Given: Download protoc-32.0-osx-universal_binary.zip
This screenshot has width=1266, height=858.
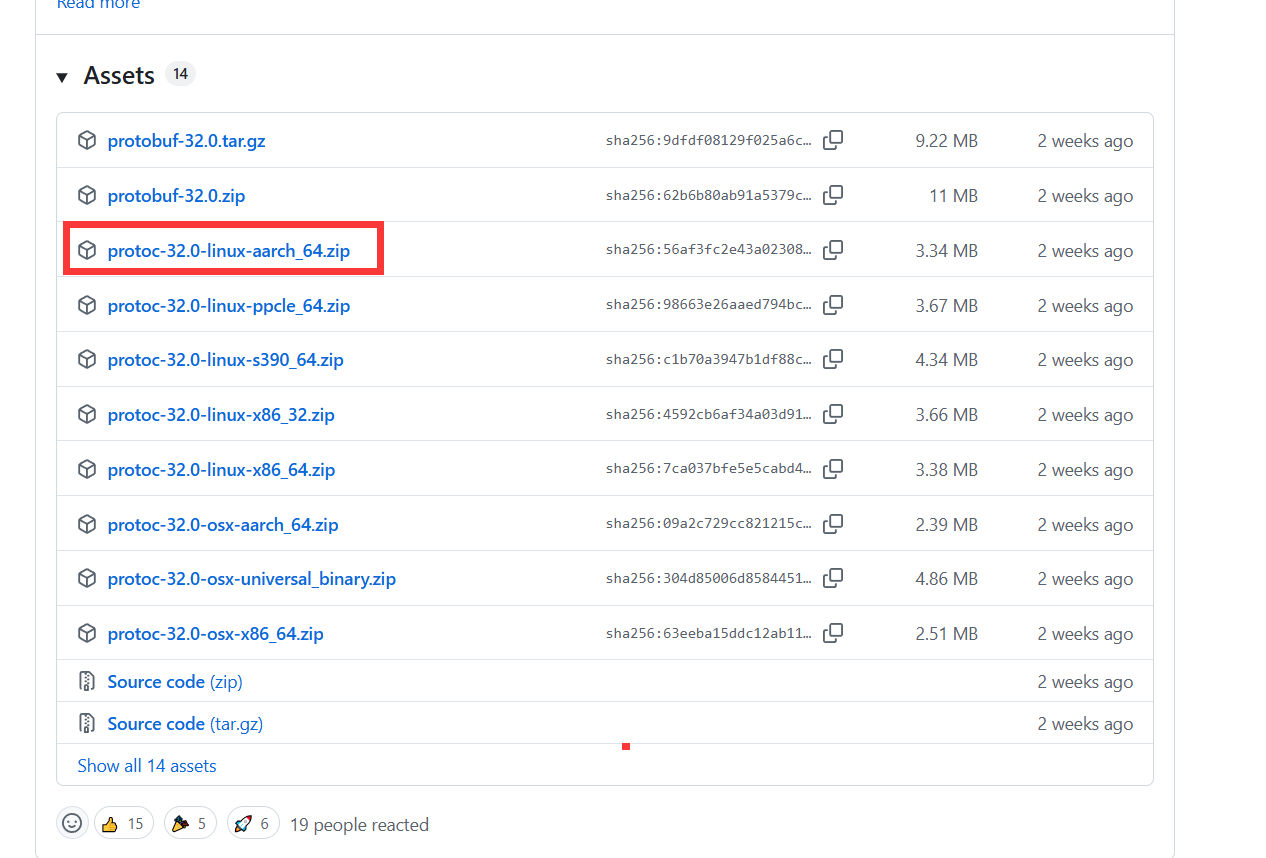Looking at the screenshot, I should 252,579.
